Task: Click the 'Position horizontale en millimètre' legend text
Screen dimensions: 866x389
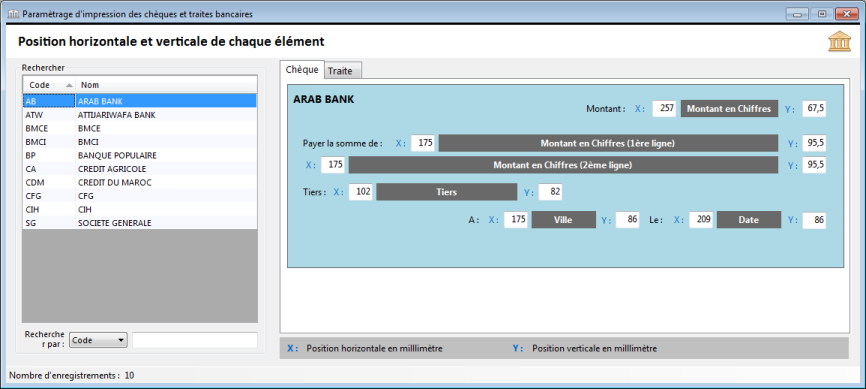Action: [x=374, y=349]
